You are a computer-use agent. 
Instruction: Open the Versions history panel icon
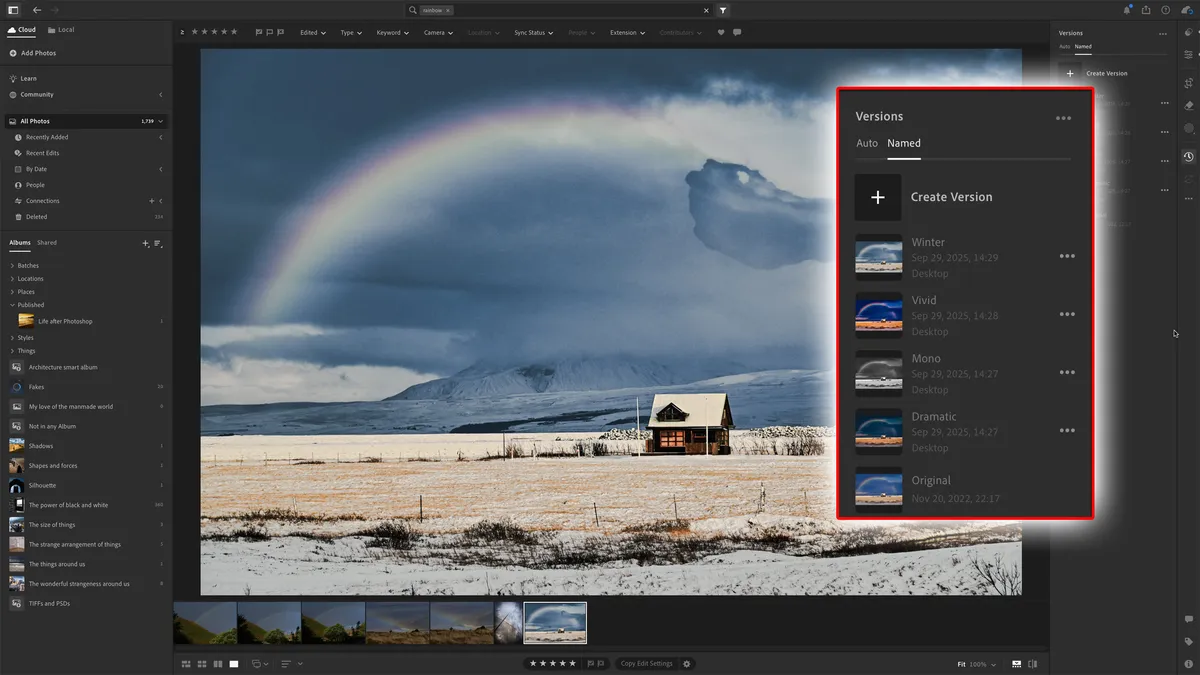tap(1188, 157)
